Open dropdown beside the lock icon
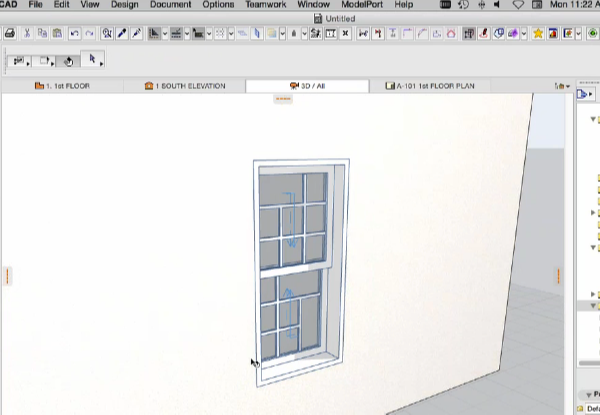 pos(304,34)
